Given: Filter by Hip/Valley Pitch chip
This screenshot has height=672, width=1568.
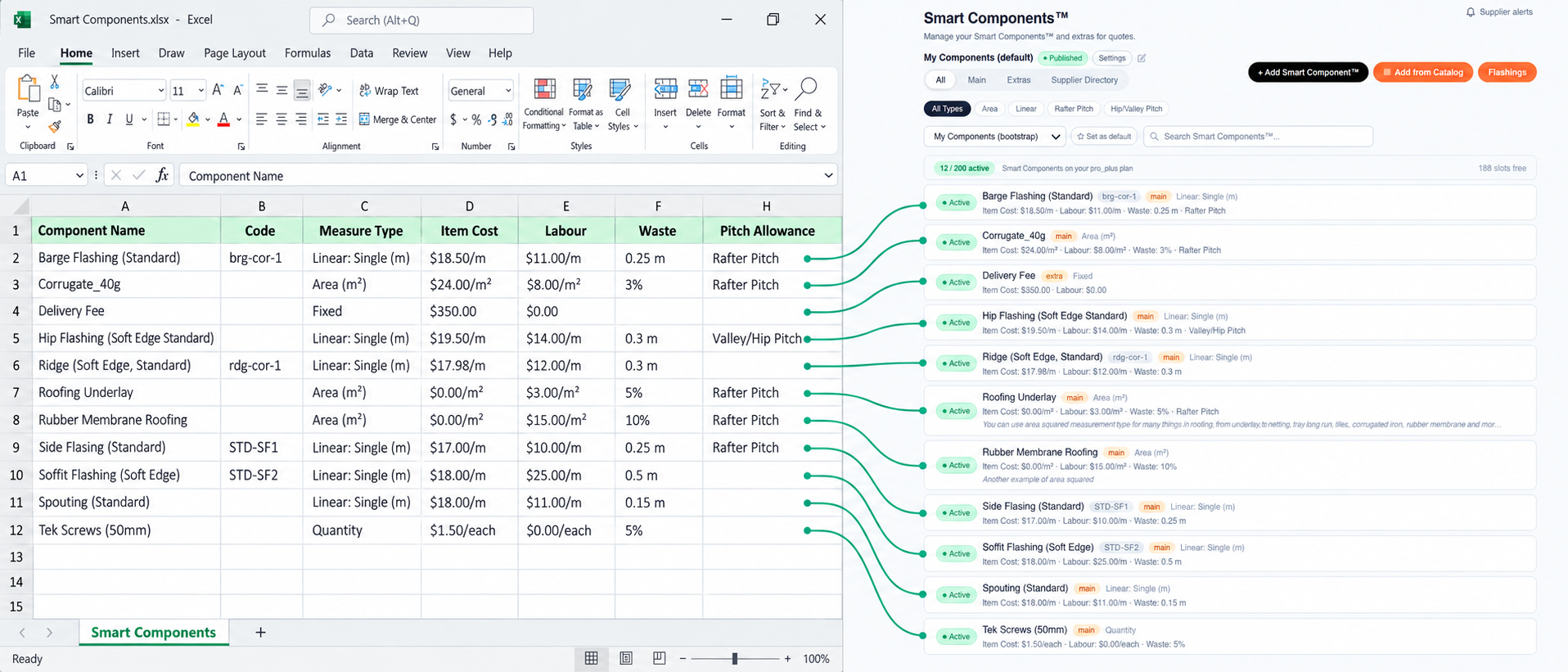Looking at the screenshot, I should [x=1136, y=109].
